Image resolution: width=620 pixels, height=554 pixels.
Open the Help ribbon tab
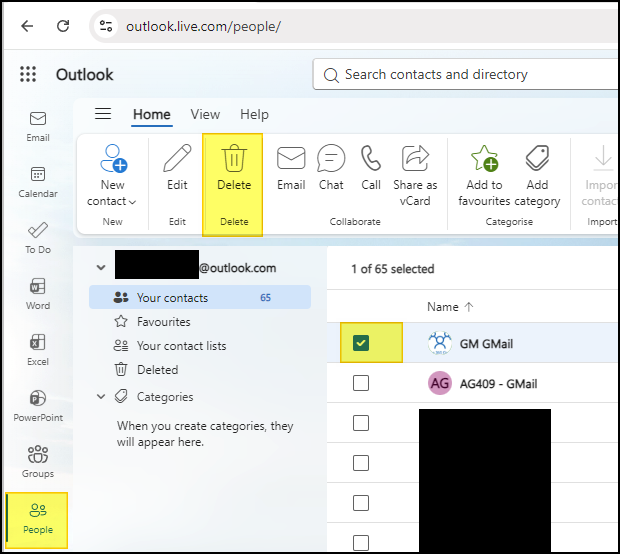[254, 114]
